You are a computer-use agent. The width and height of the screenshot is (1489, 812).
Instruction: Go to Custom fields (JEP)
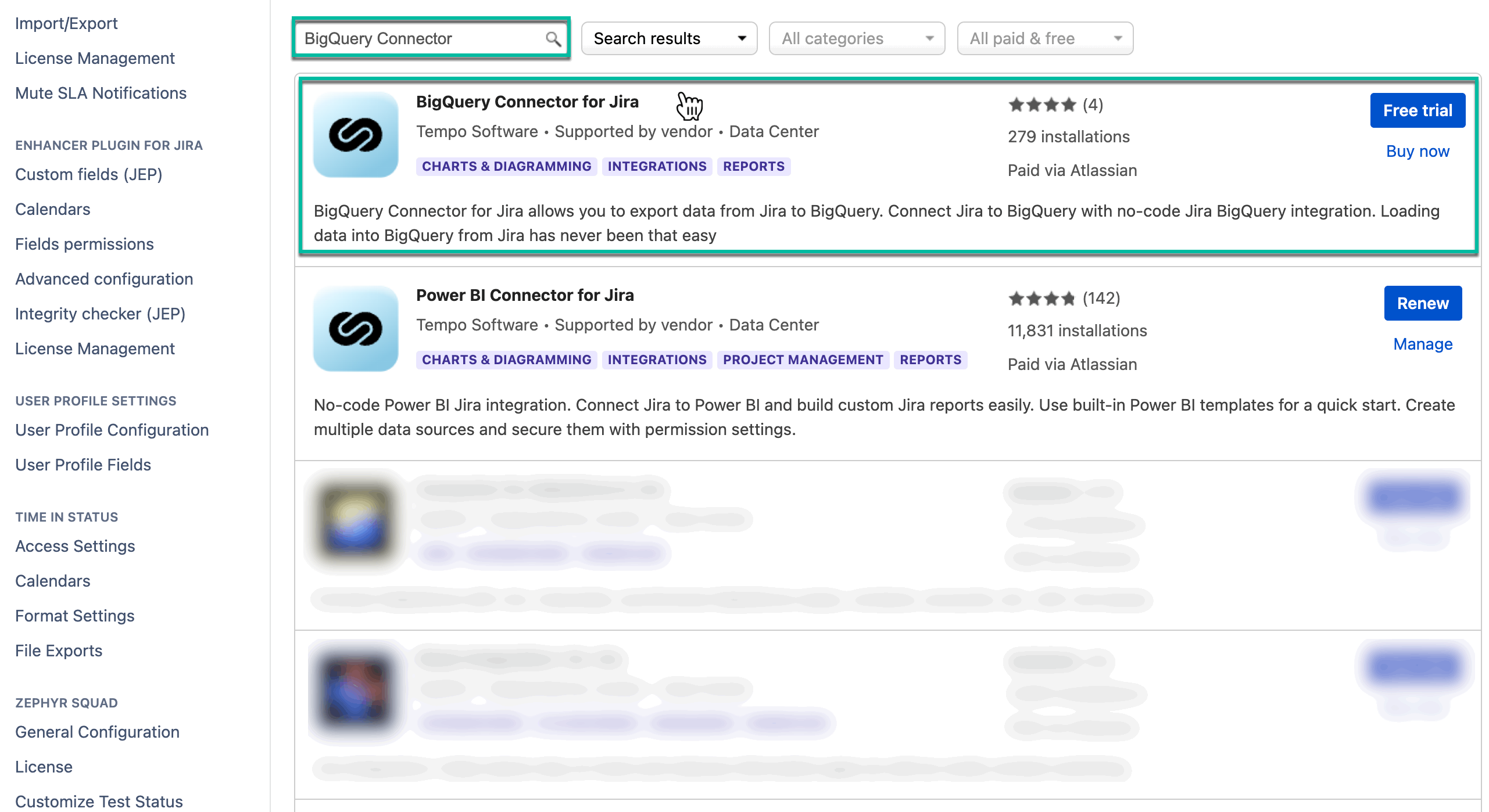(88, 174)
